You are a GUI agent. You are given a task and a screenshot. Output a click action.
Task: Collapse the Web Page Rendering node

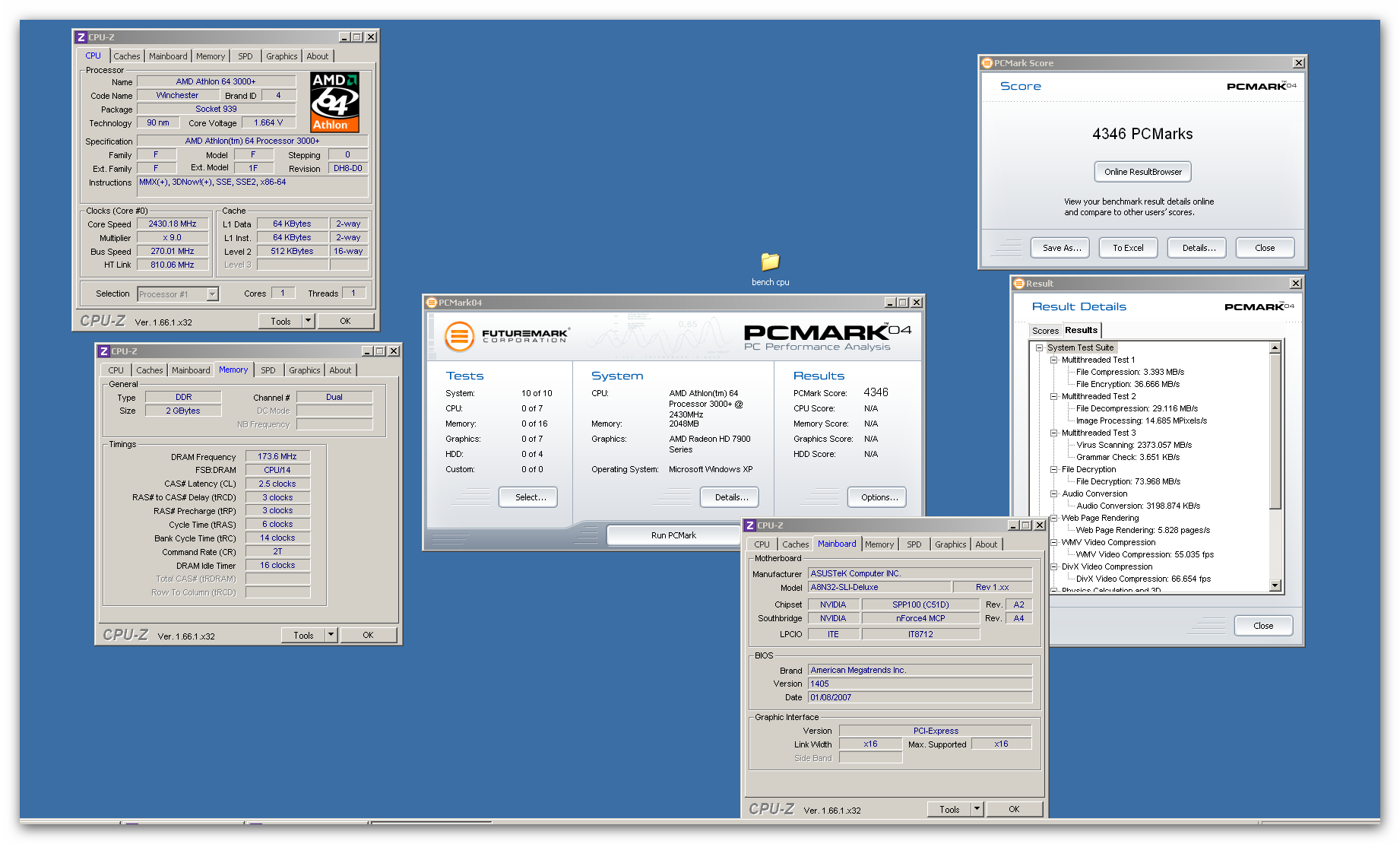(1053, 518)
